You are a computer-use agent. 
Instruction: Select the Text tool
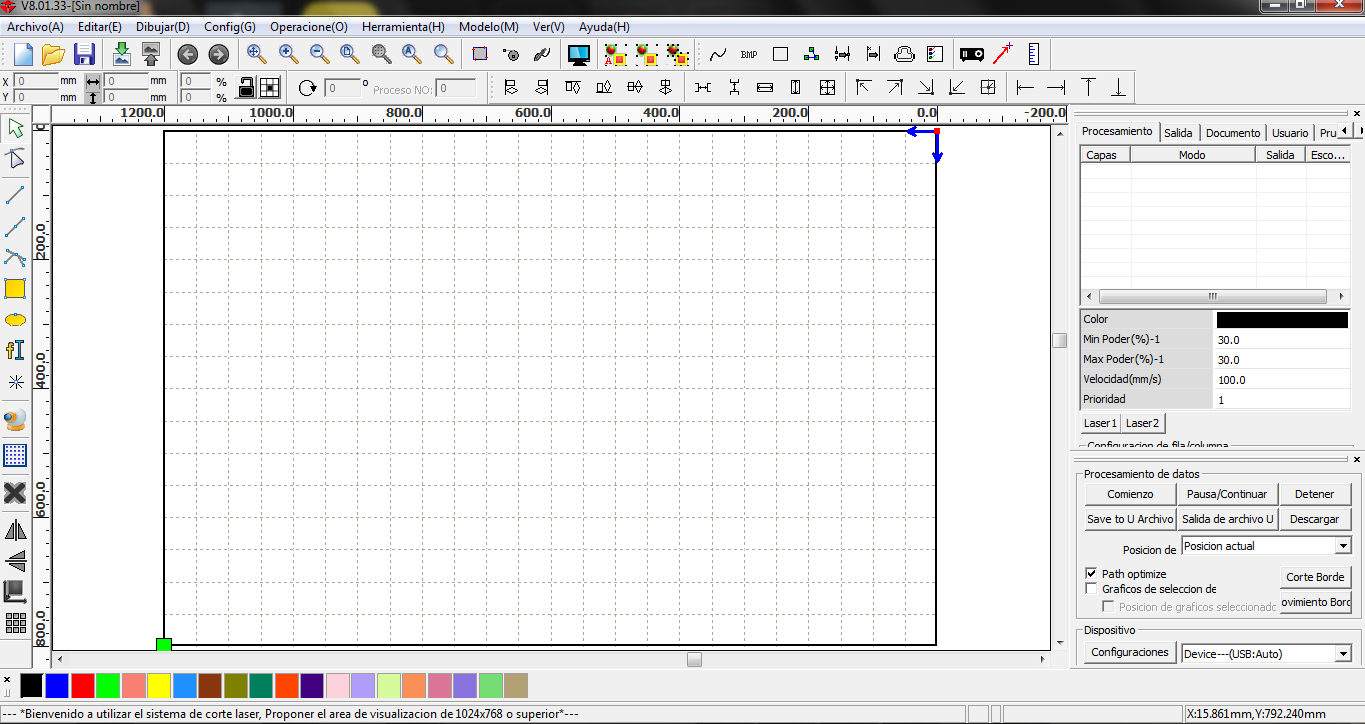pyautogui.click(x=15, y=349)
